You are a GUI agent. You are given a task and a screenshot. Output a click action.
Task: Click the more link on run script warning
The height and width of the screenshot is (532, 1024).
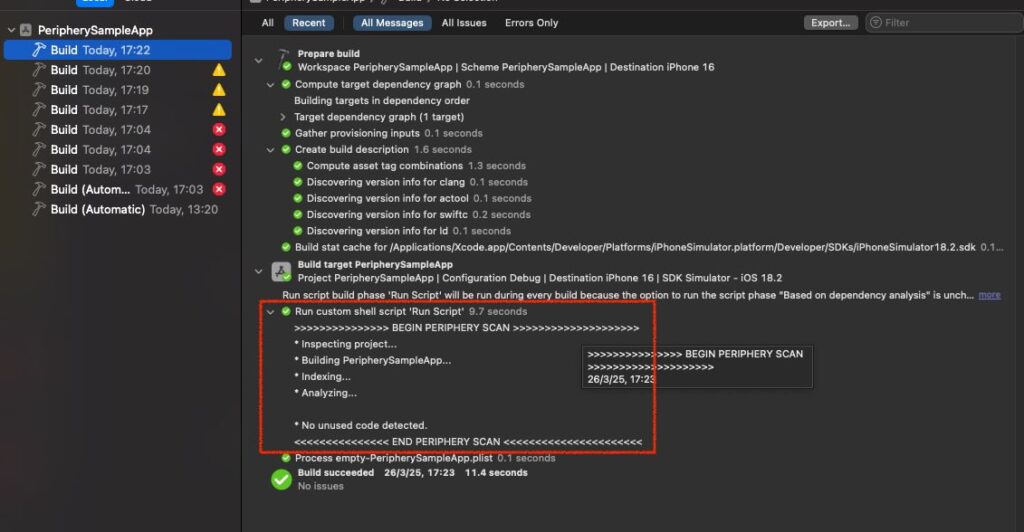click(x=989, y=295)
